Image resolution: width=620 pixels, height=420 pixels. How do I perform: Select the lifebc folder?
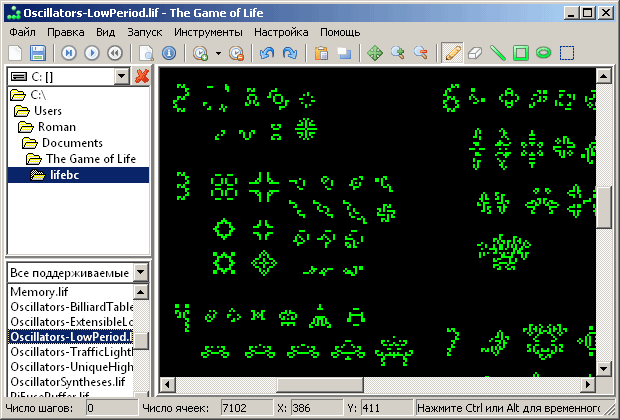(x=78, y=175)
